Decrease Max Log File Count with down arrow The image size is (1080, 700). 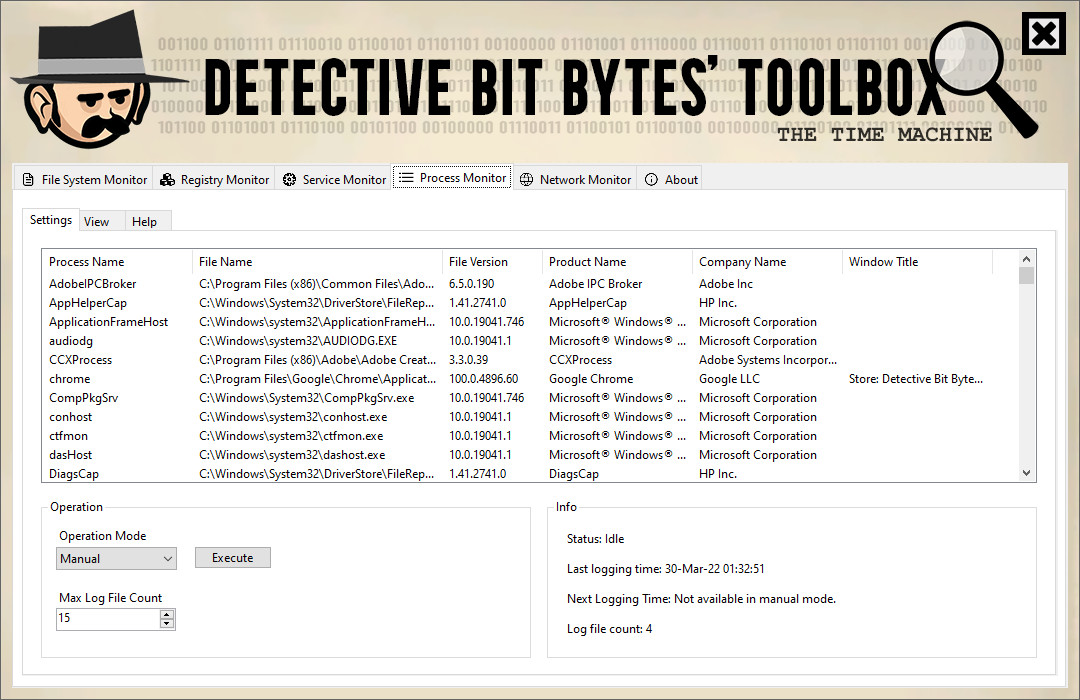tap(167, 624)
